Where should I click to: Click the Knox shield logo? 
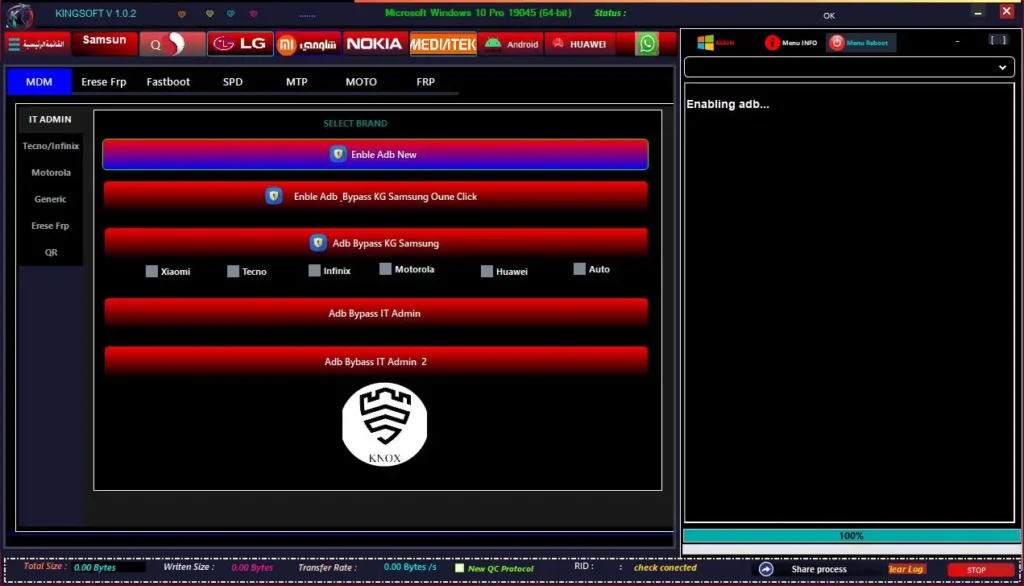point(385,425)
